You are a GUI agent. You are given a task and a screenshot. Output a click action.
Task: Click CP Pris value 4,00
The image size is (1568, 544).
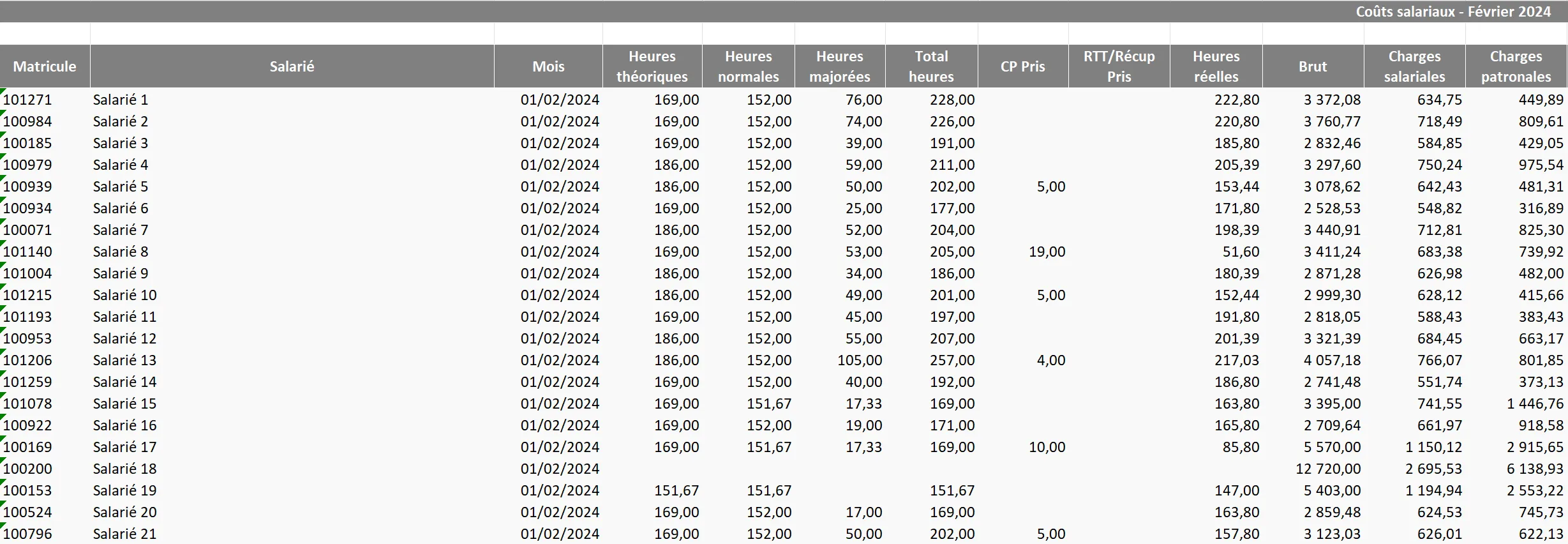pos(1051,360)
